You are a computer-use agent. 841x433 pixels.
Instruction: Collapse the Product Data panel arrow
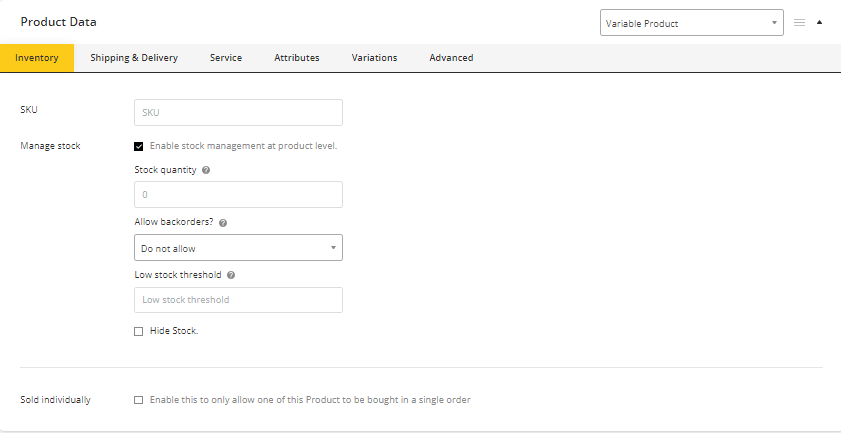click(820, 22)
